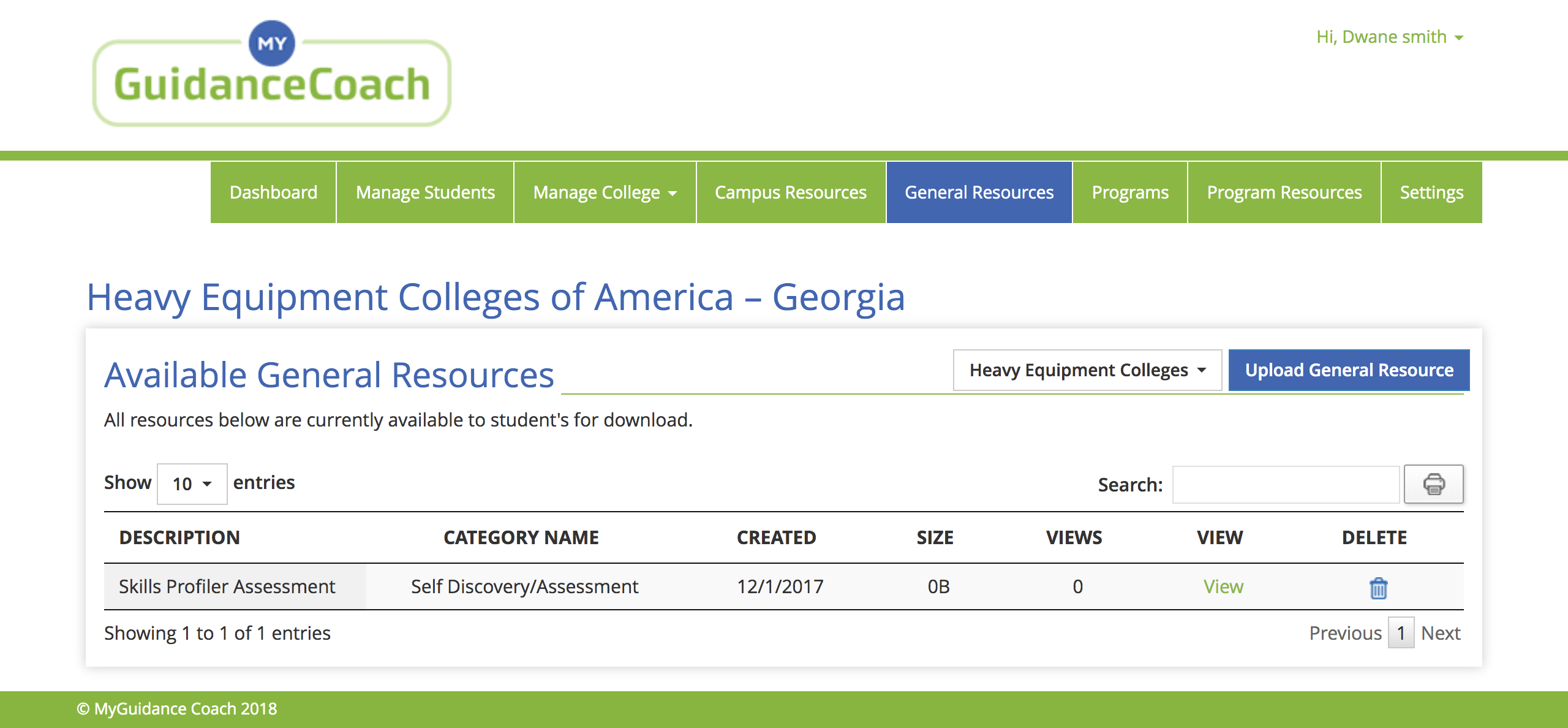
Task: Change the Show 10 entries selector
Action: [x=192, y=484]
